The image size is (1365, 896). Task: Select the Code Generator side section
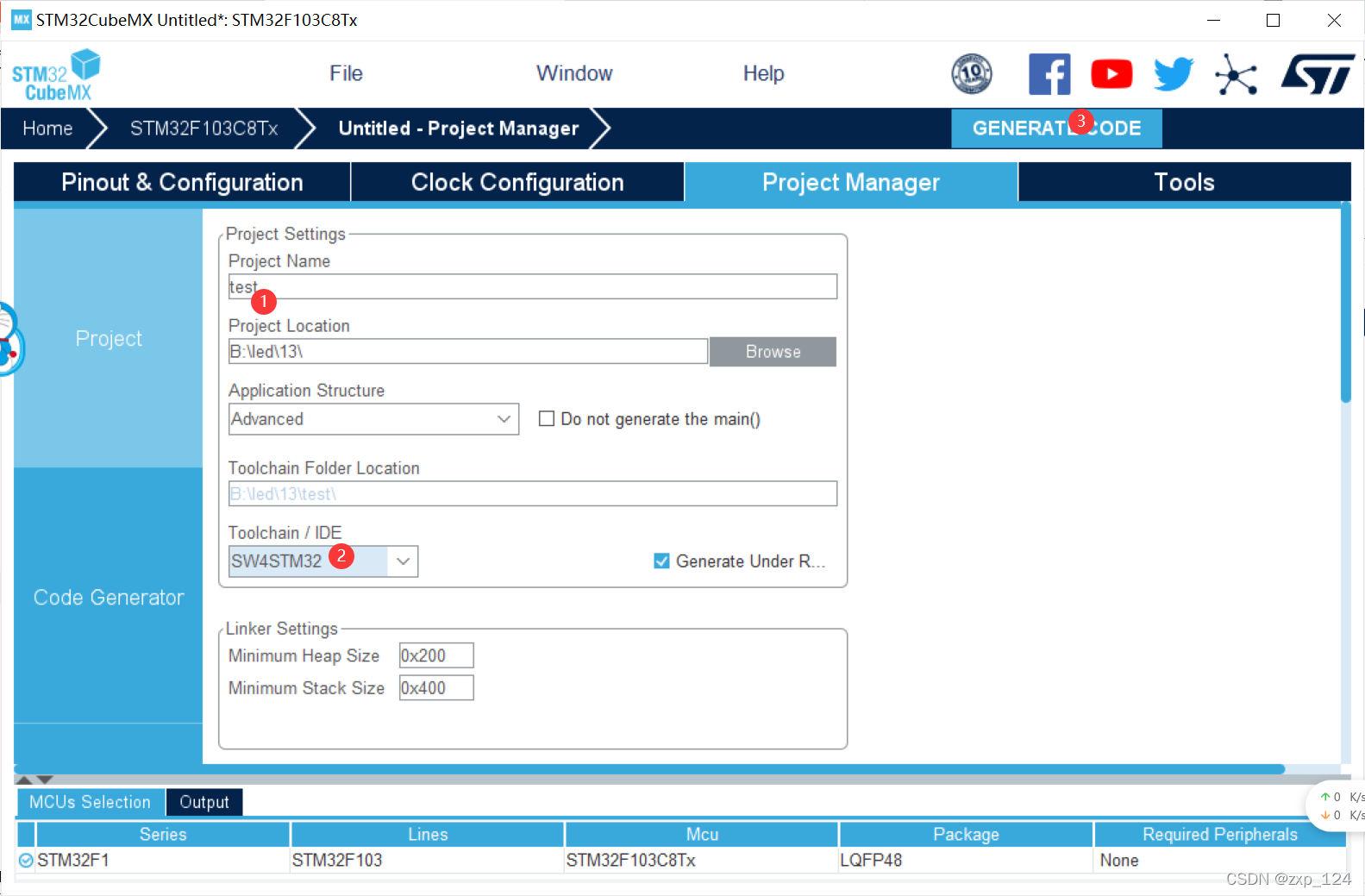coord(109,597)
